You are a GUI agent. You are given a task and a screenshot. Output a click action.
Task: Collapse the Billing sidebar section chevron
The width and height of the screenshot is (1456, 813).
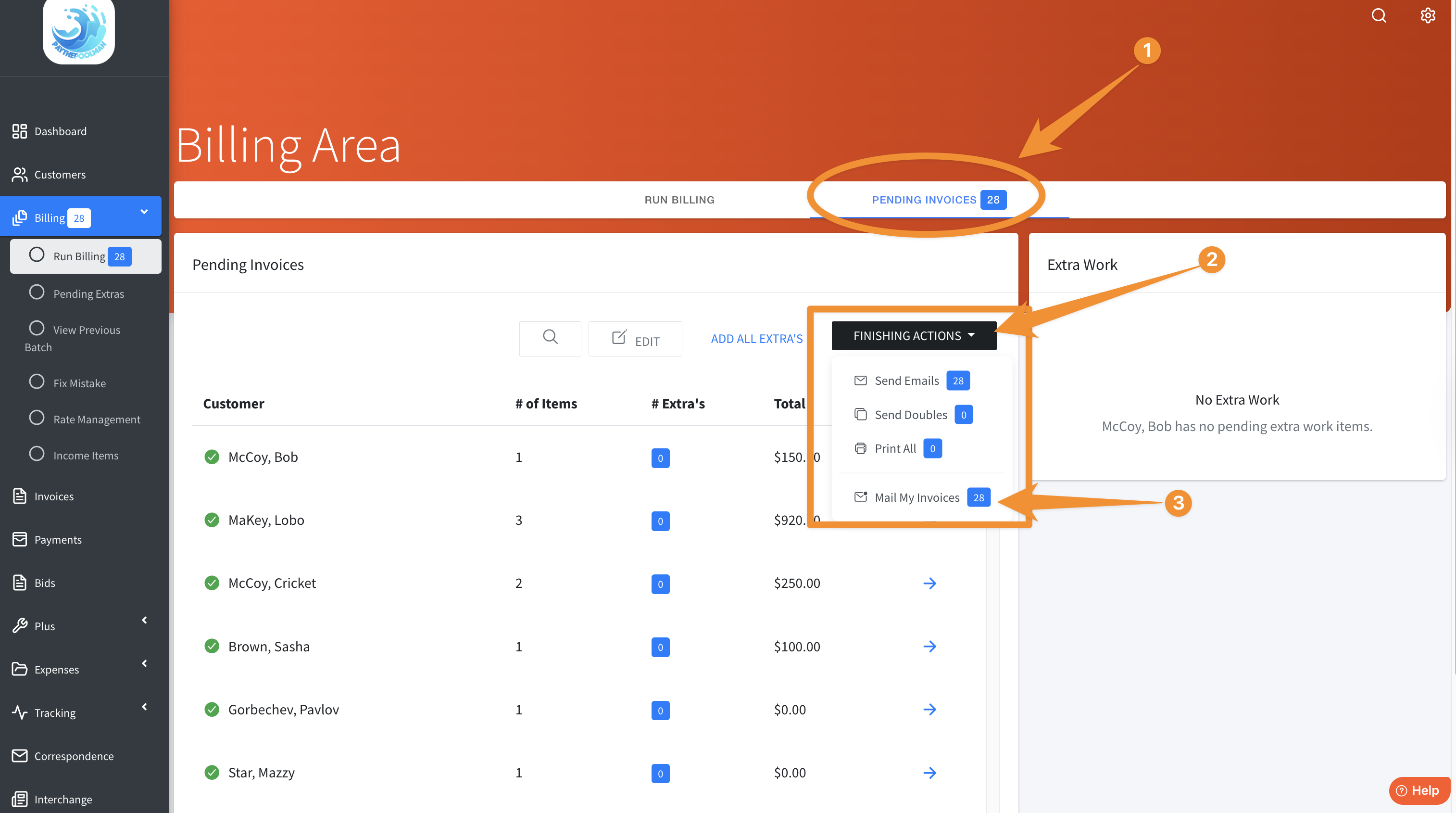coord(144,212)
